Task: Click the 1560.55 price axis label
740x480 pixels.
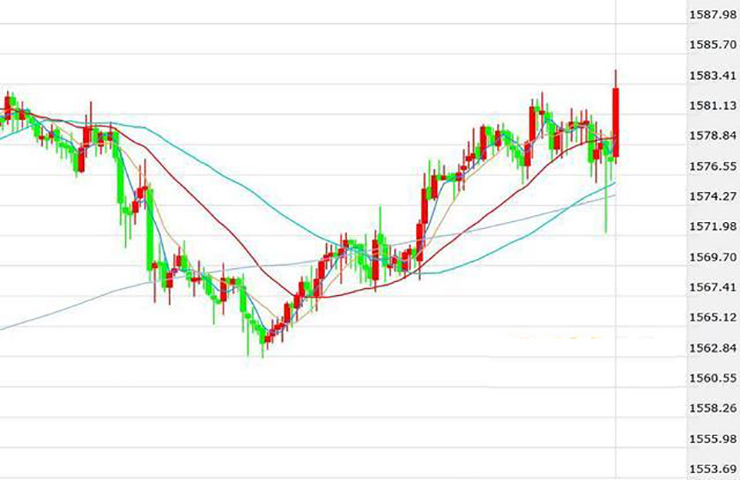Action: coord(713,378)
